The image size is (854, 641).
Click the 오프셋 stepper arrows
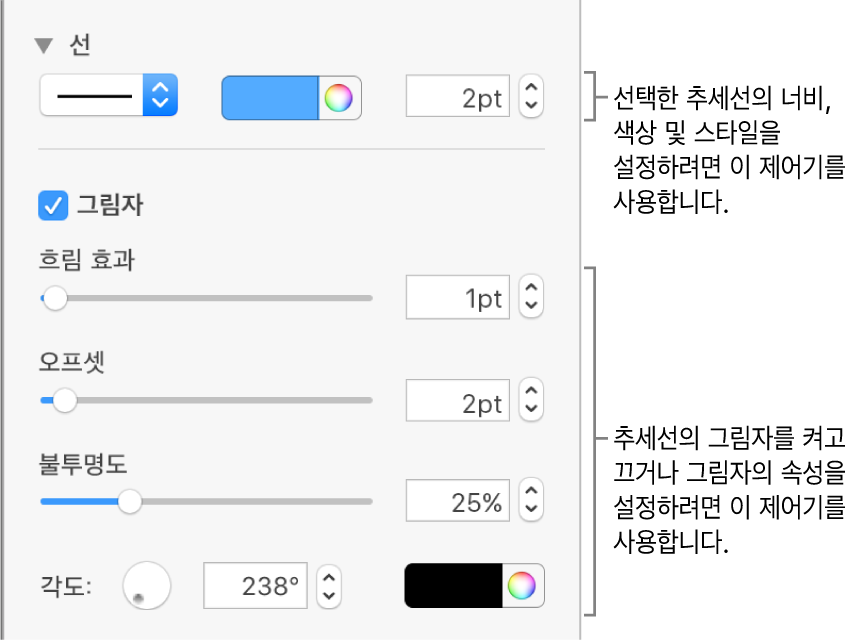(x=531, y=401)
